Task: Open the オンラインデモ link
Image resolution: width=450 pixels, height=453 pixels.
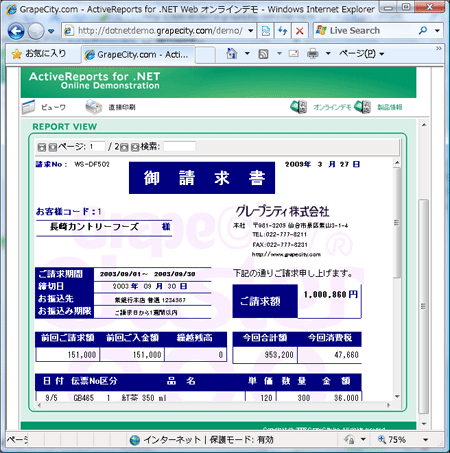Action: click(x=332, y=107)
